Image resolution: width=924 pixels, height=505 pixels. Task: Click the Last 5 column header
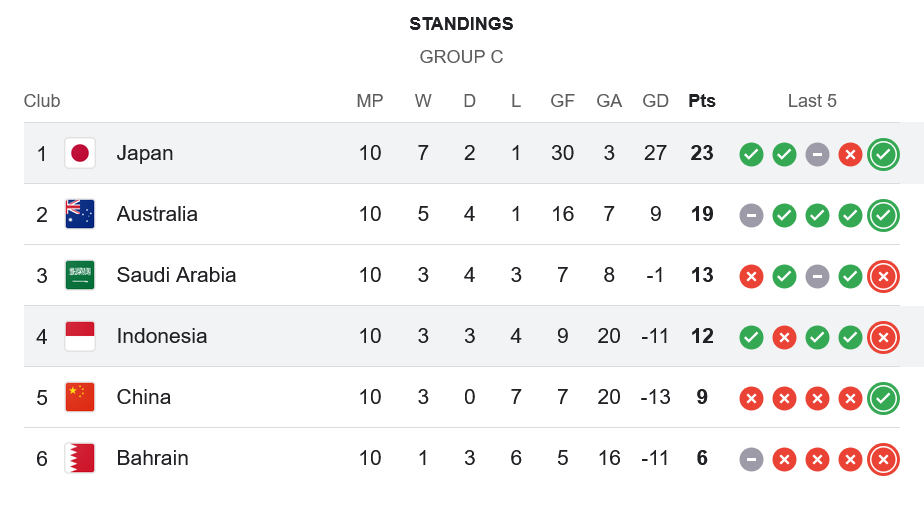(812, 101)
